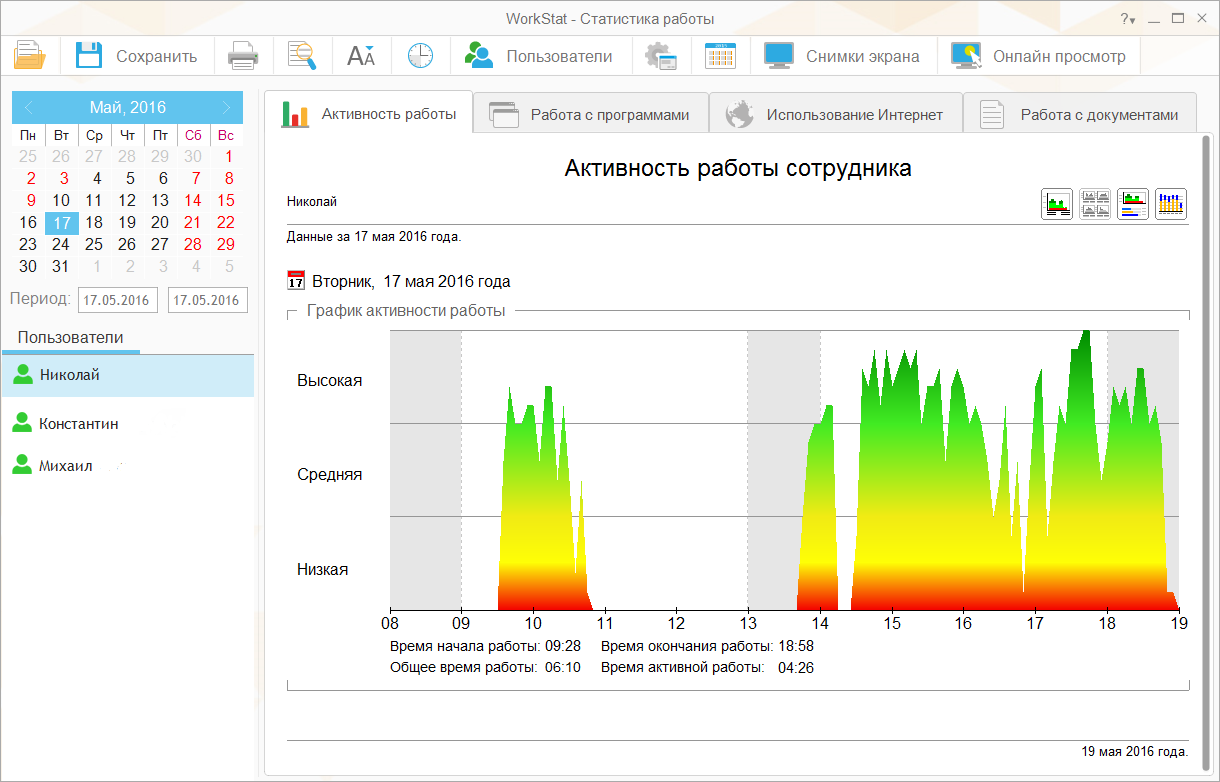The image size is (1220, 782).
Task: Click the calendar grid toolbar icon
Action: [720, 56]
